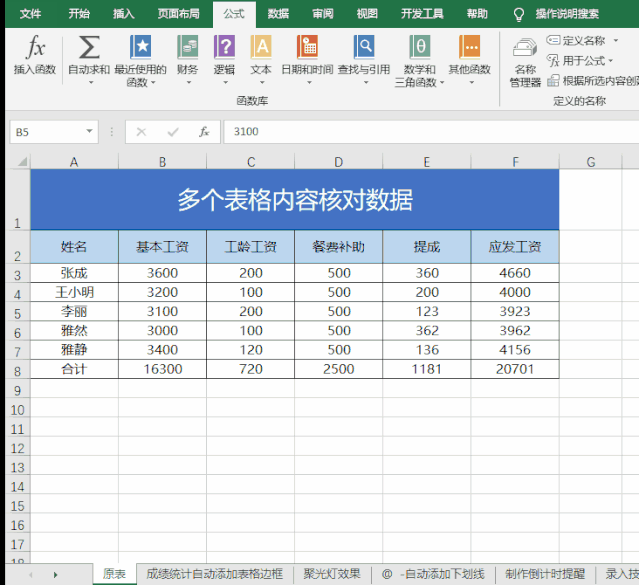
Task: Switch to the Page Layout (页面布局) tab
Action: coord(178,14)
